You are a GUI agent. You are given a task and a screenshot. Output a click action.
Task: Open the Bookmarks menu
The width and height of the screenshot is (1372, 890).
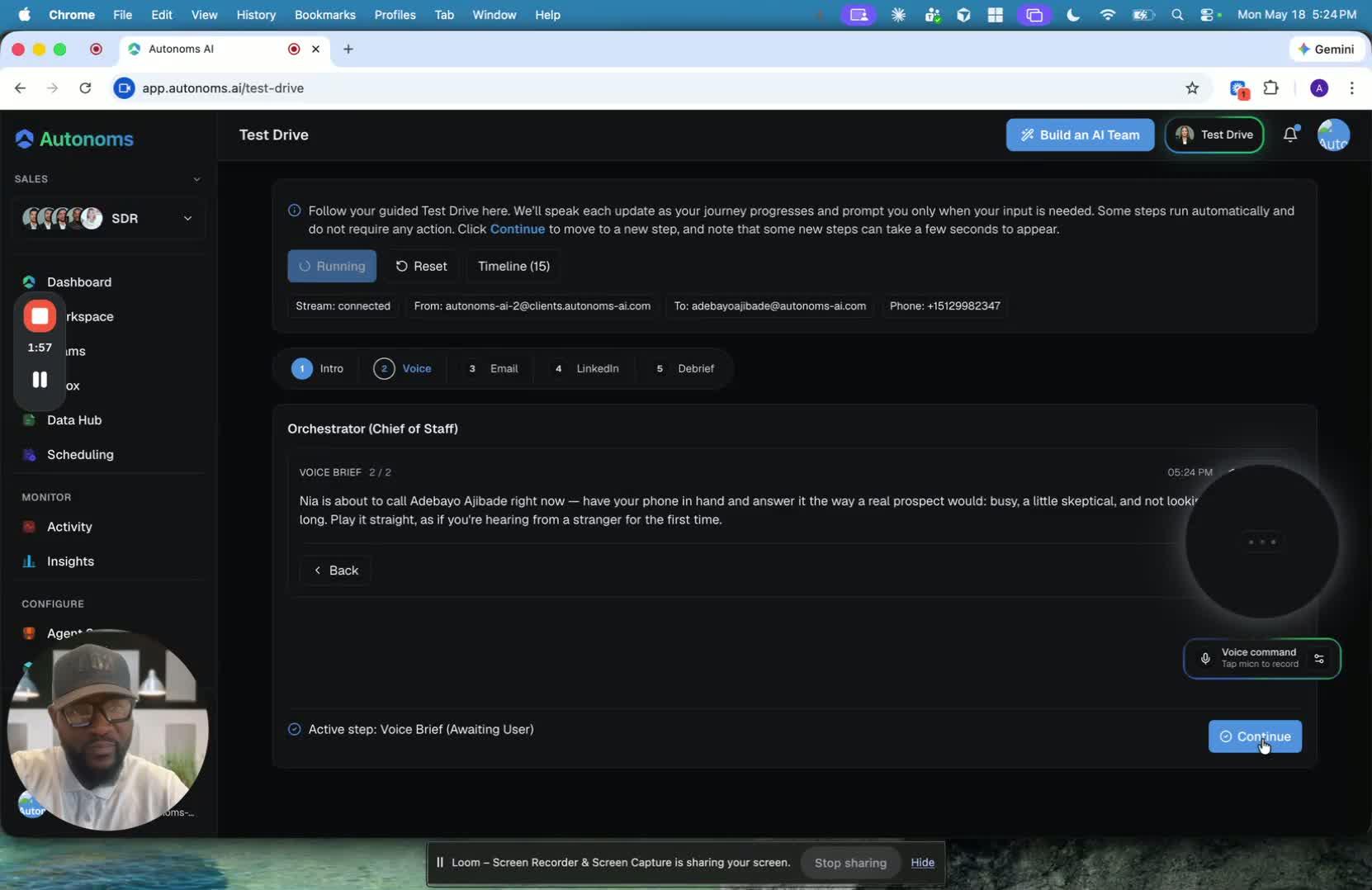(x=325, y=15)
